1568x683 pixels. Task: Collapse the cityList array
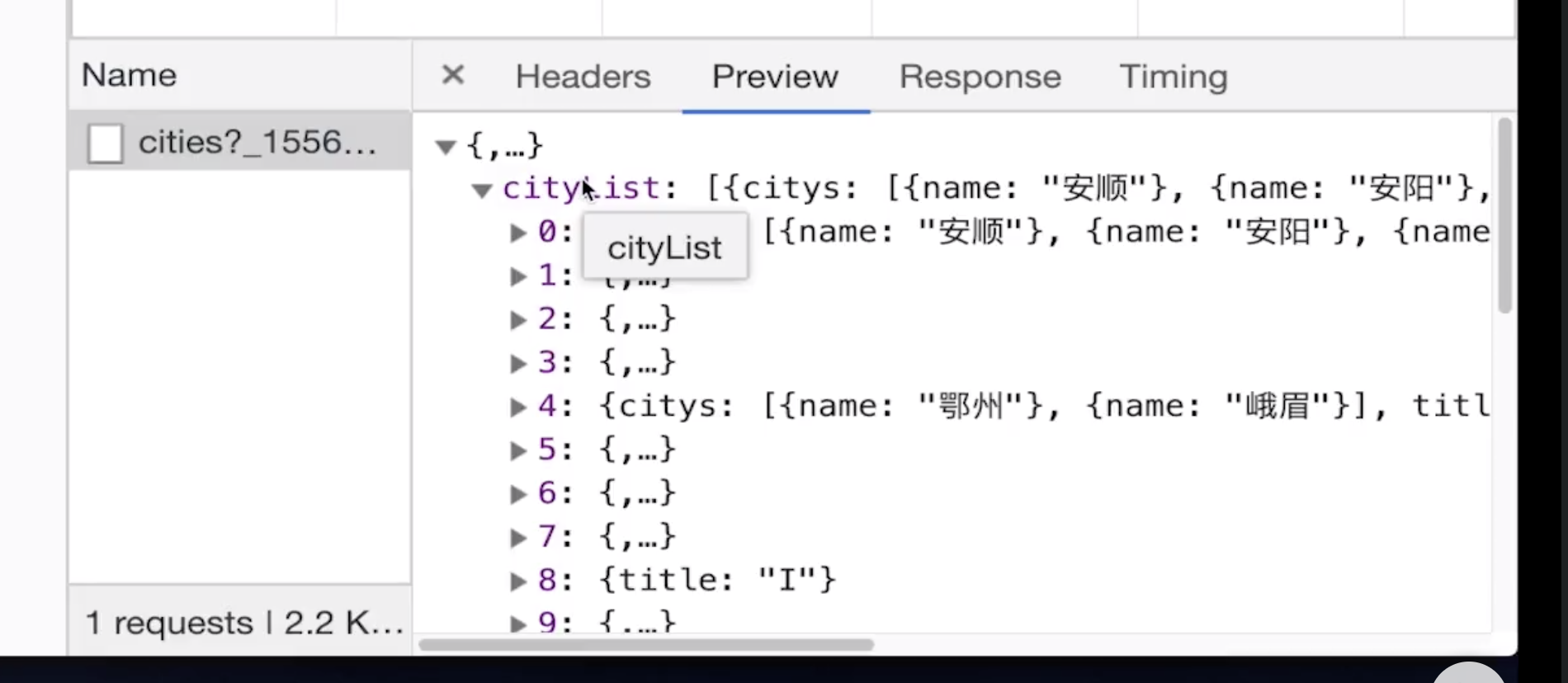(482, 191)
